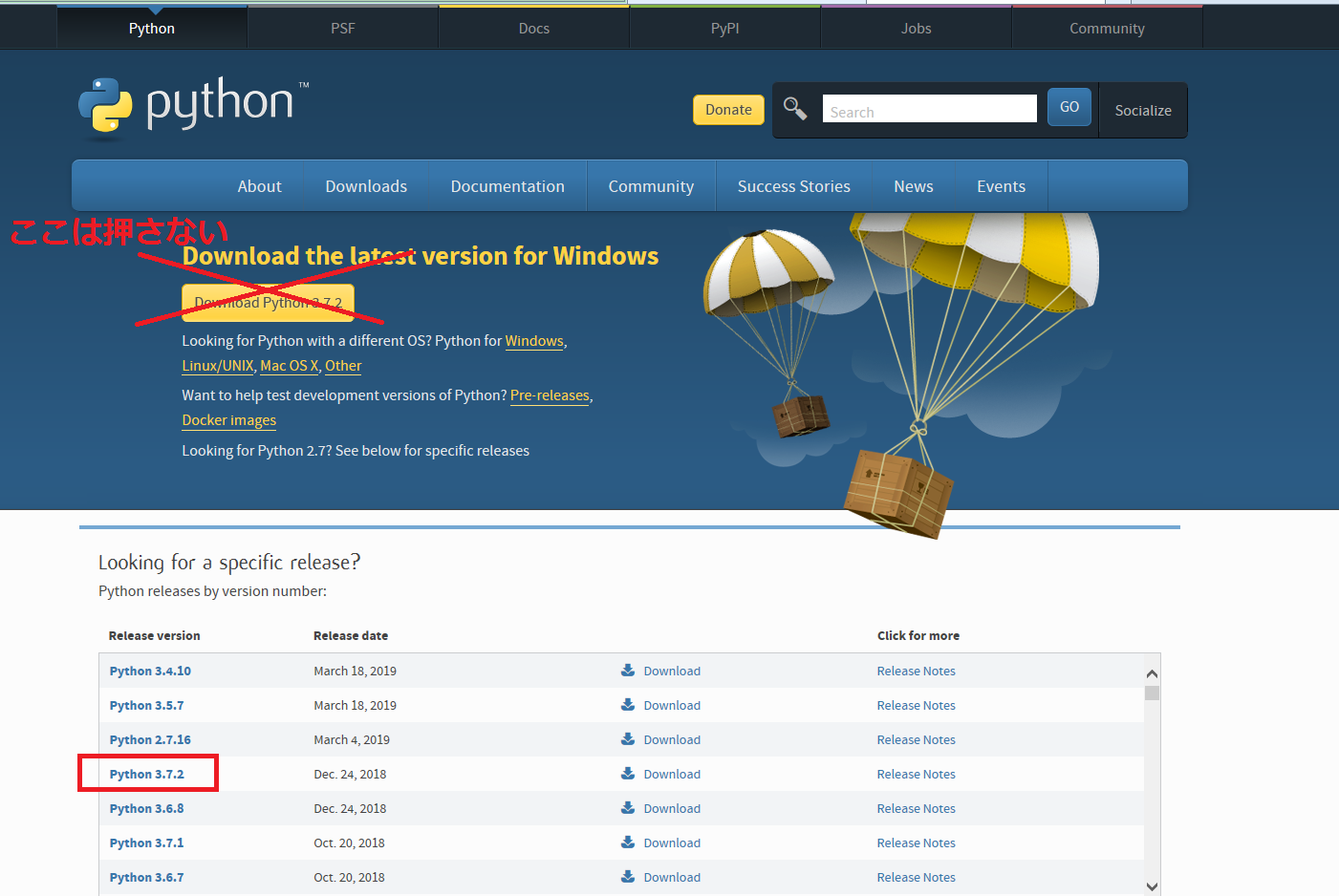Image resolution: width=1339 pixels, height=896 pixels.
Task: Follow the Other OS link
Action: (x=343, y=366)
